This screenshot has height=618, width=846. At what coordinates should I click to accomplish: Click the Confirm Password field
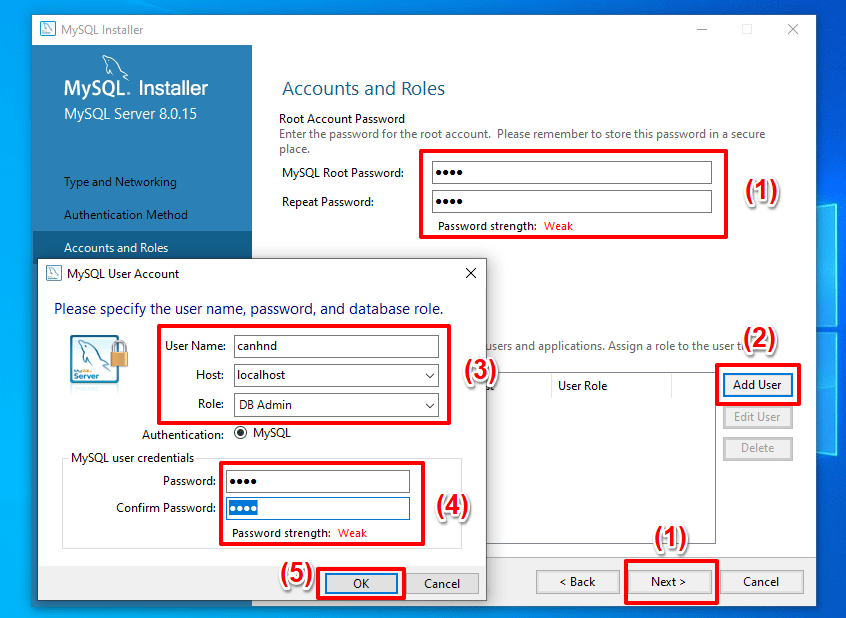click(x=318, y=508)
